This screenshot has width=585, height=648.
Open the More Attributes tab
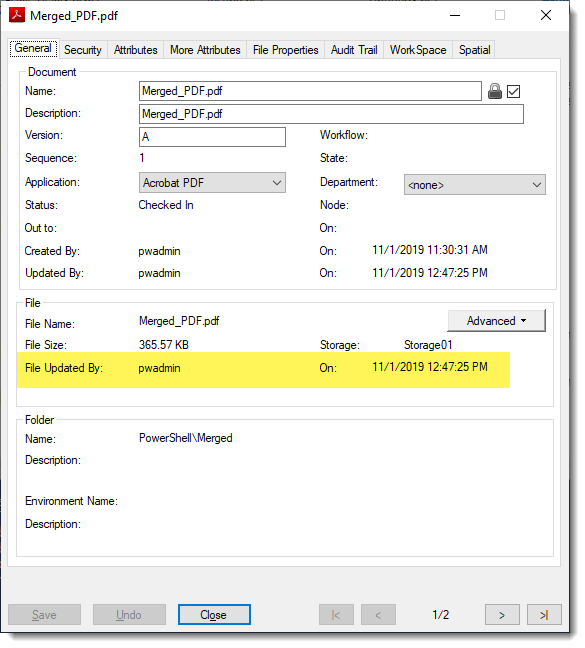click(205, 50)
